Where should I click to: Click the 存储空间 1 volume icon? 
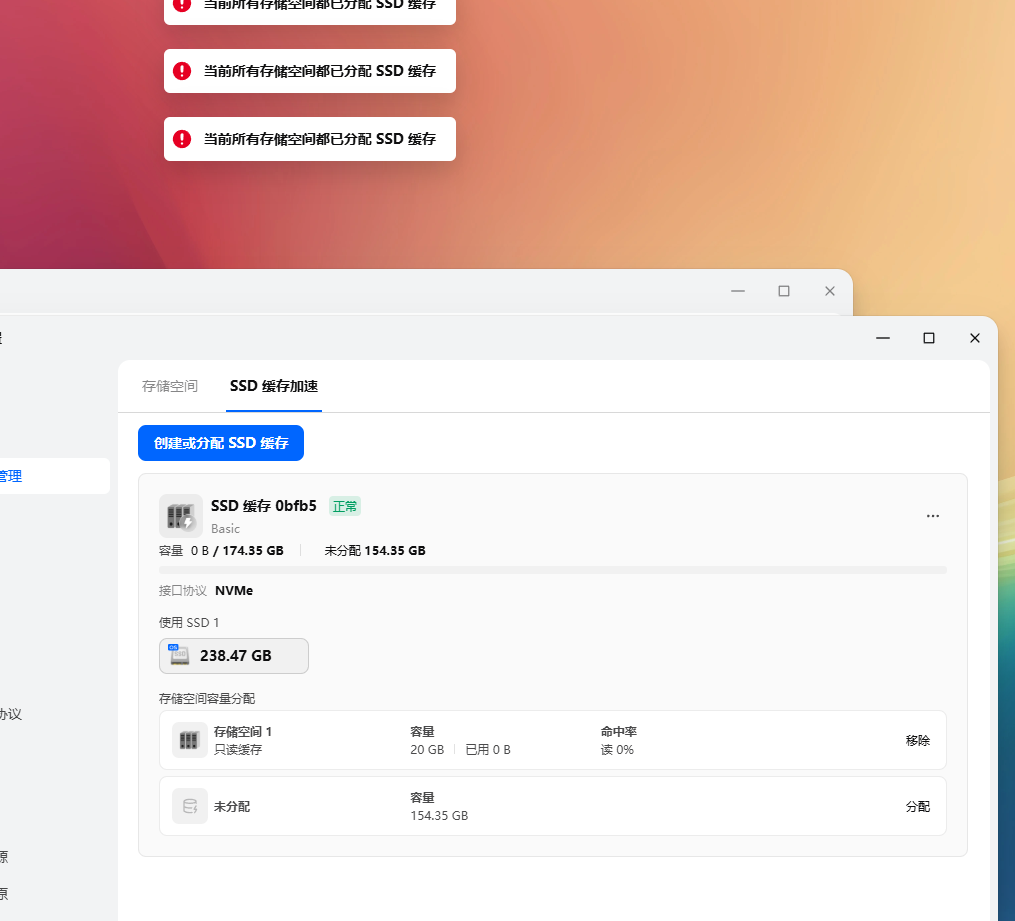click(189, 740)
